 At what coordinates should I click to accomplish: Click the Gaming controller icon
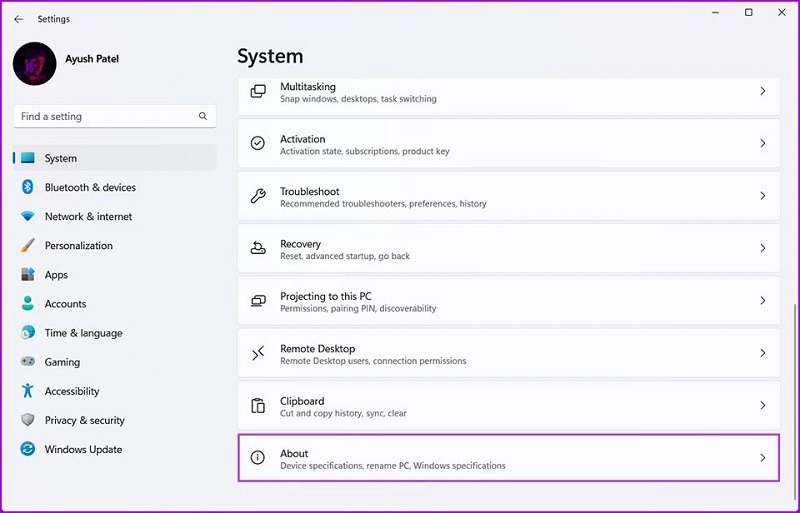coord(27,362)
